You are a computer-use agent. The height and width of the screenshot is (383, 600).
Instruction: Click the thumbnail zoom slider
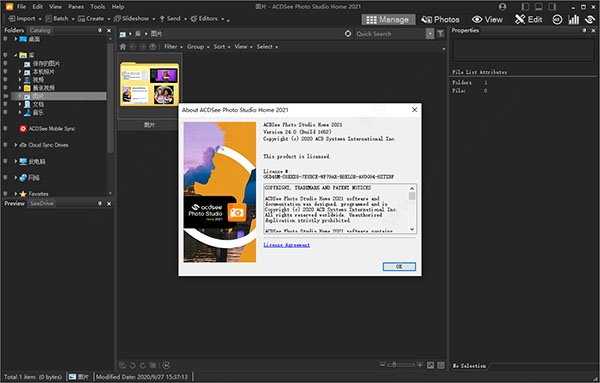[x=400, y=365]
